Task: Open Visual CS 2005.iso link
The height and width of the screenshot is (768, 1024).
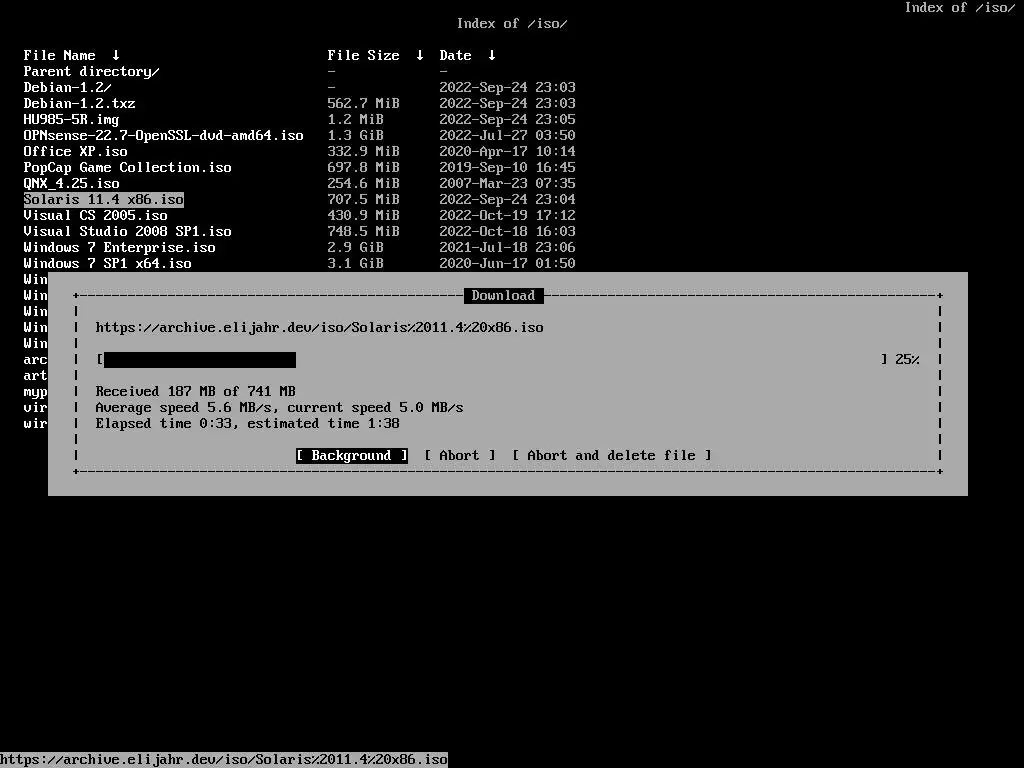Action: (x=95, y=216)
